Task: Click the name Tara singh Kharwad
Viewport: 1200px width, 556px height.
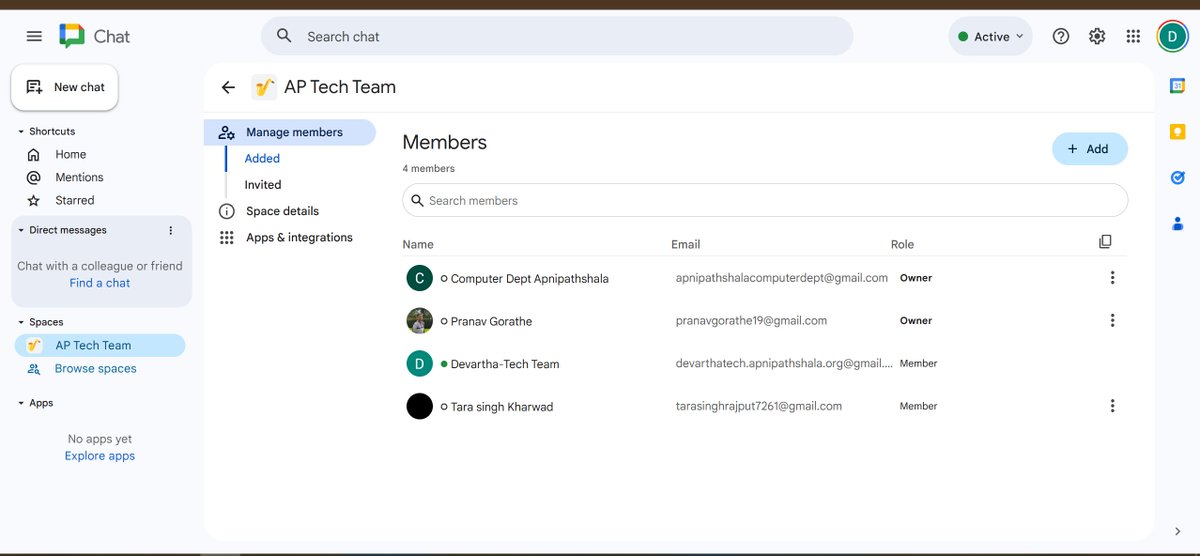Action: coord(502,407)
